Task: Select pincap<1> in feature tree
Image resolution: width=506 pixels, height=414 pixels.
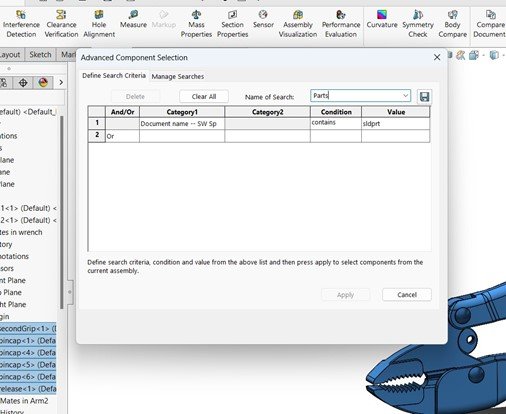Action: tap(28, 341)
